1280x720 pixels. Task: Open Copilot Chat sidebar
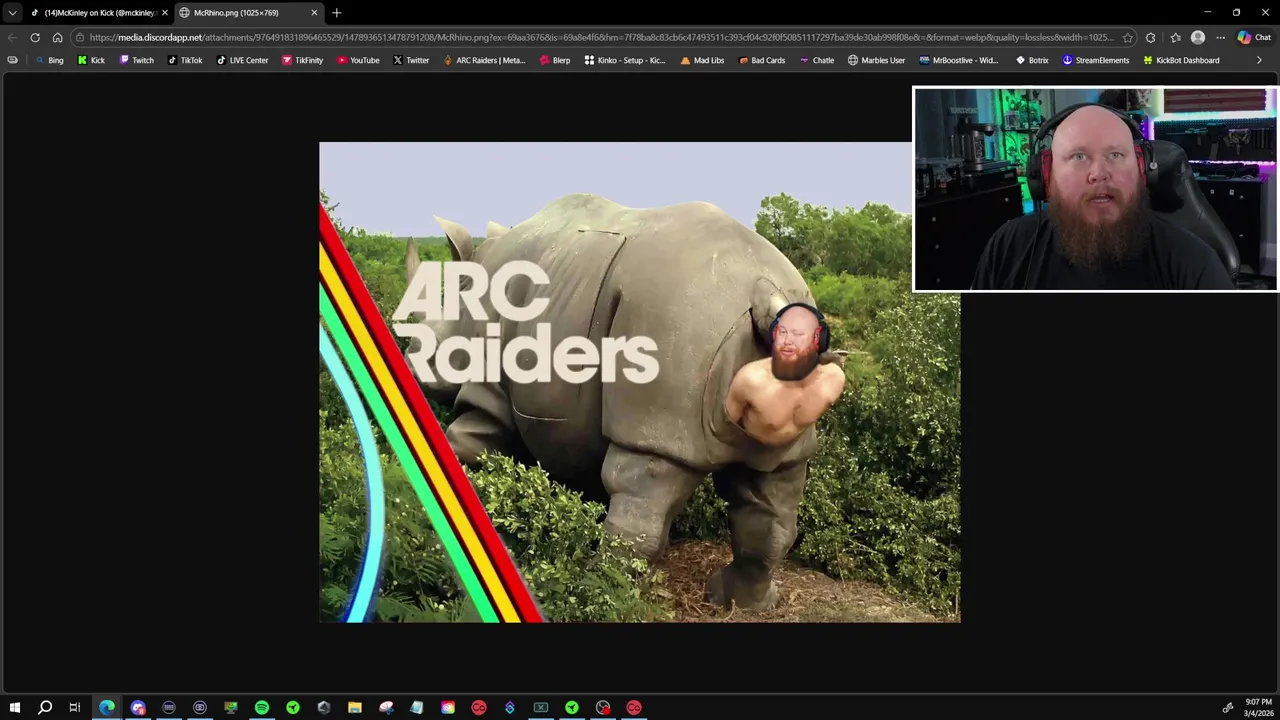[1254, 38]
